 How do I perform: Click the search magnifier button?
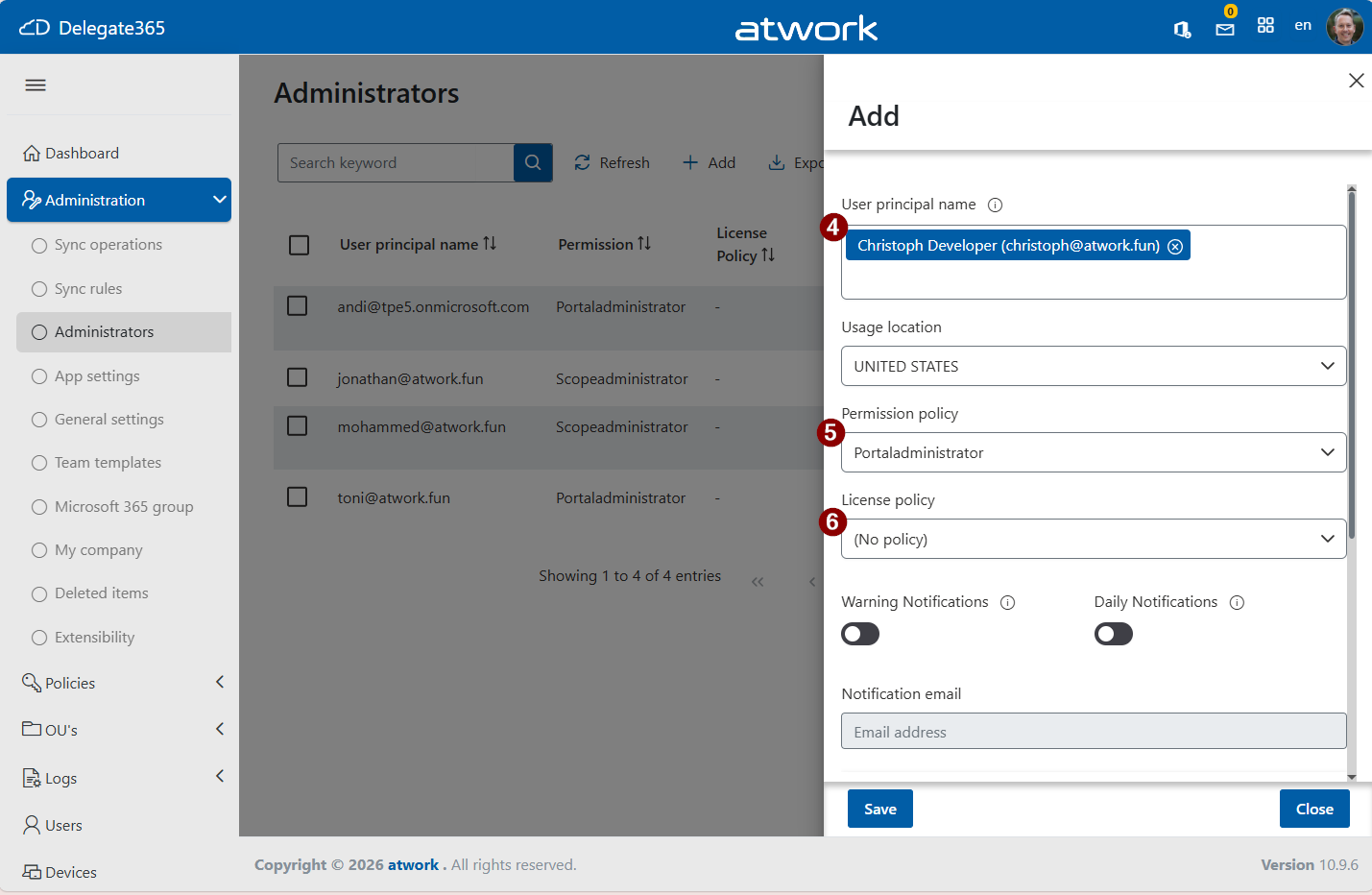coord(533,163)
